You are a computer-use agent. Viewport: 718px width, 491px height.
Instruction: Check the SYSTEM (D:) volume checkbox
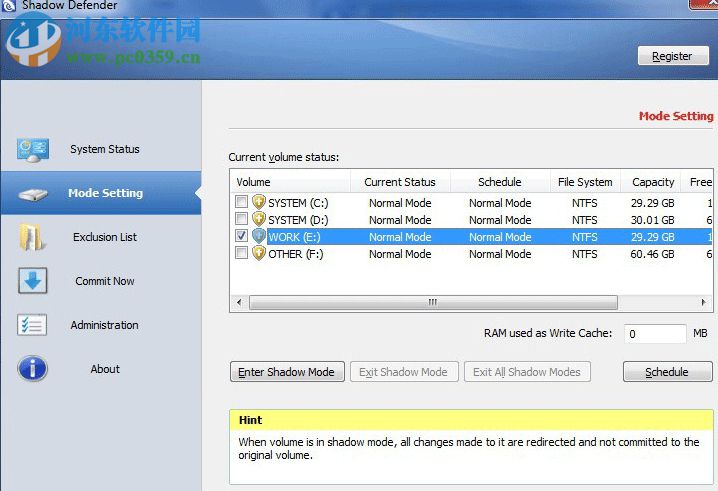[241, 218]
